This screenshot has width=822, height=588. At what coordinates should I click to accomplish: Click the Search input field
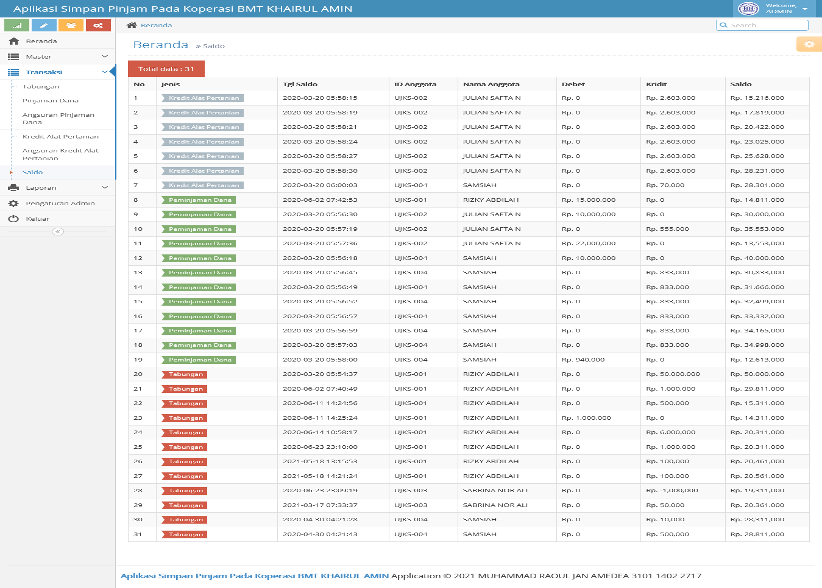coord(762,25)
